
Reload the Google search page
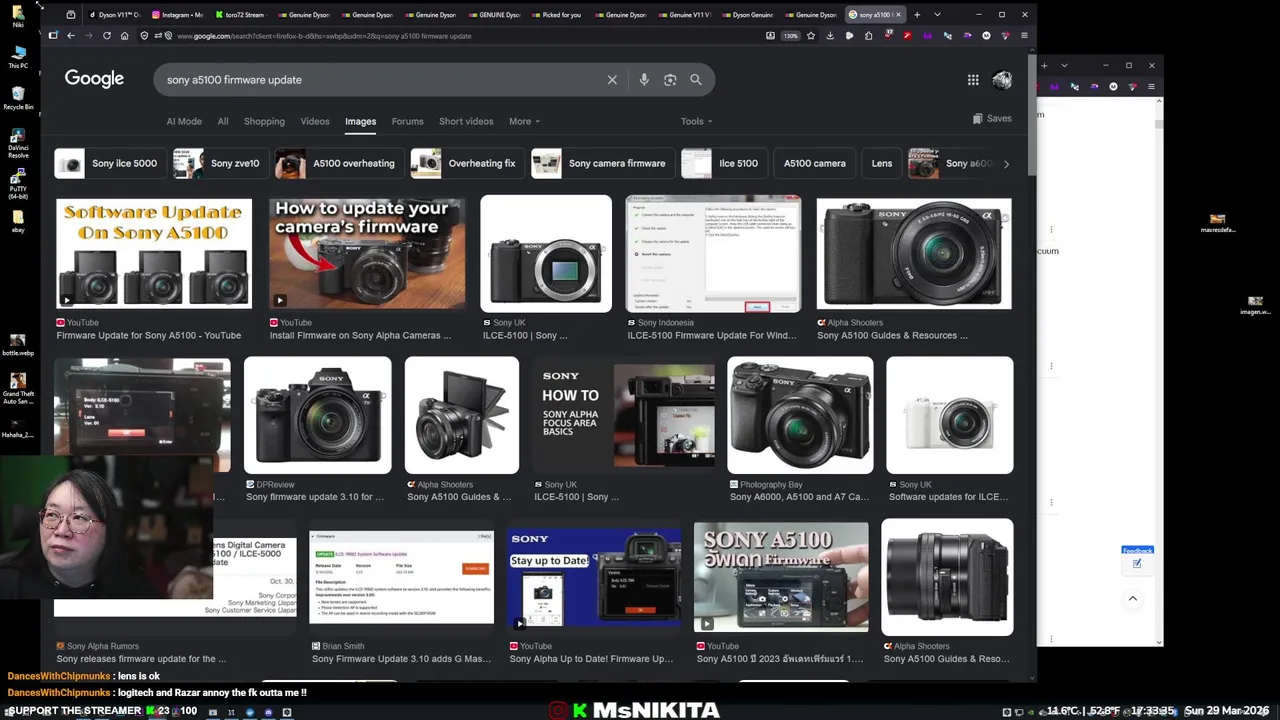106,36
